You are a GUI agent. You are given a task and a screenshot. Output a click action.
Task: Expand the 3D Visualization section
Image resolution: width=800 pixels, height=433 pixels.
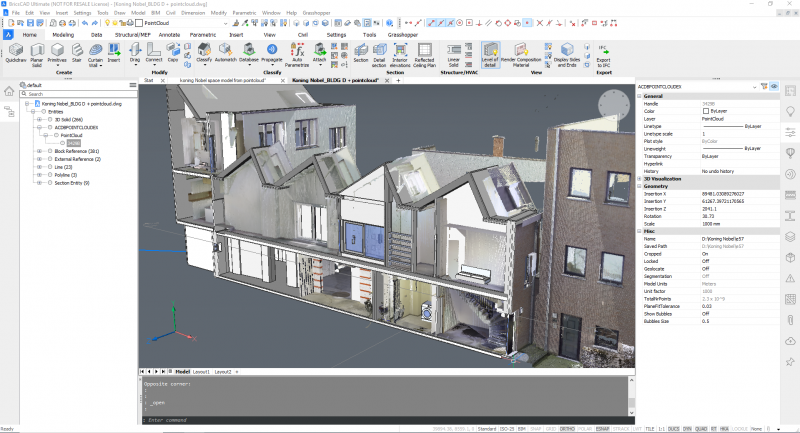(640, 179)
